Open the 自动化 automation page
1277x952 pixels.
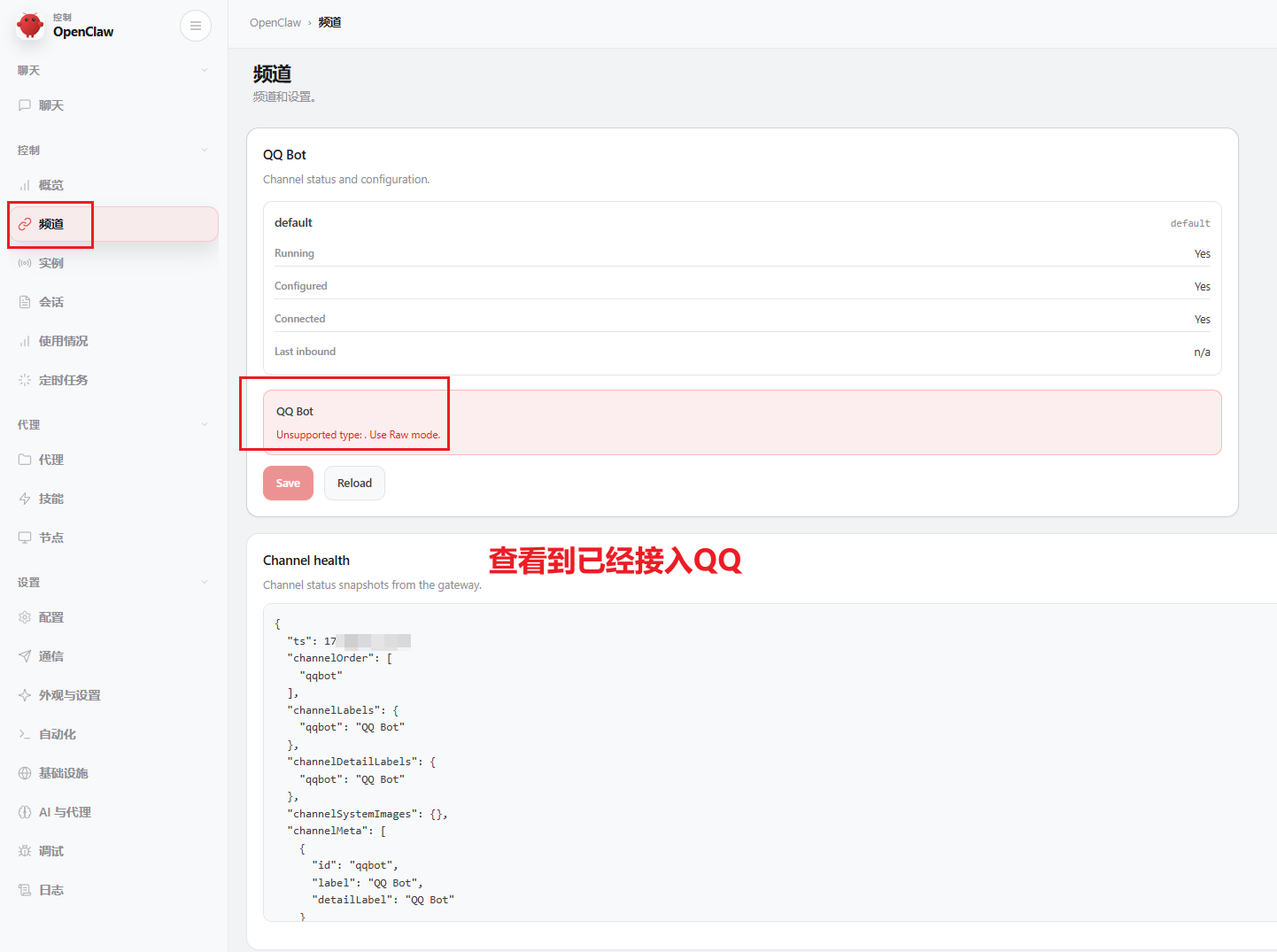tap(113, 734)
